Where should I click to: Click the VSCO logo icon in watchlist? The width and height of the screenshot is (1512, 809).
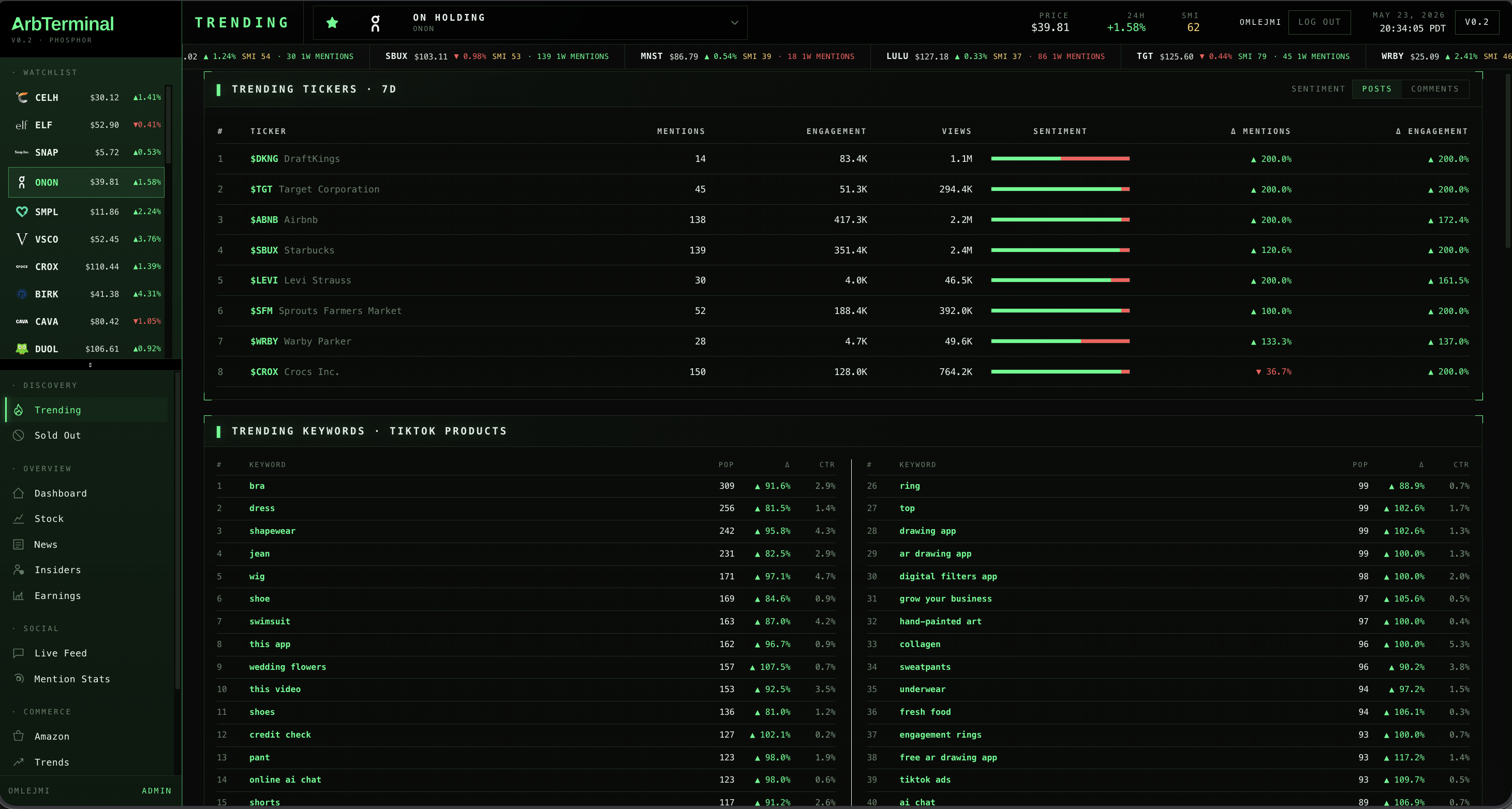[x=22, y=239]
